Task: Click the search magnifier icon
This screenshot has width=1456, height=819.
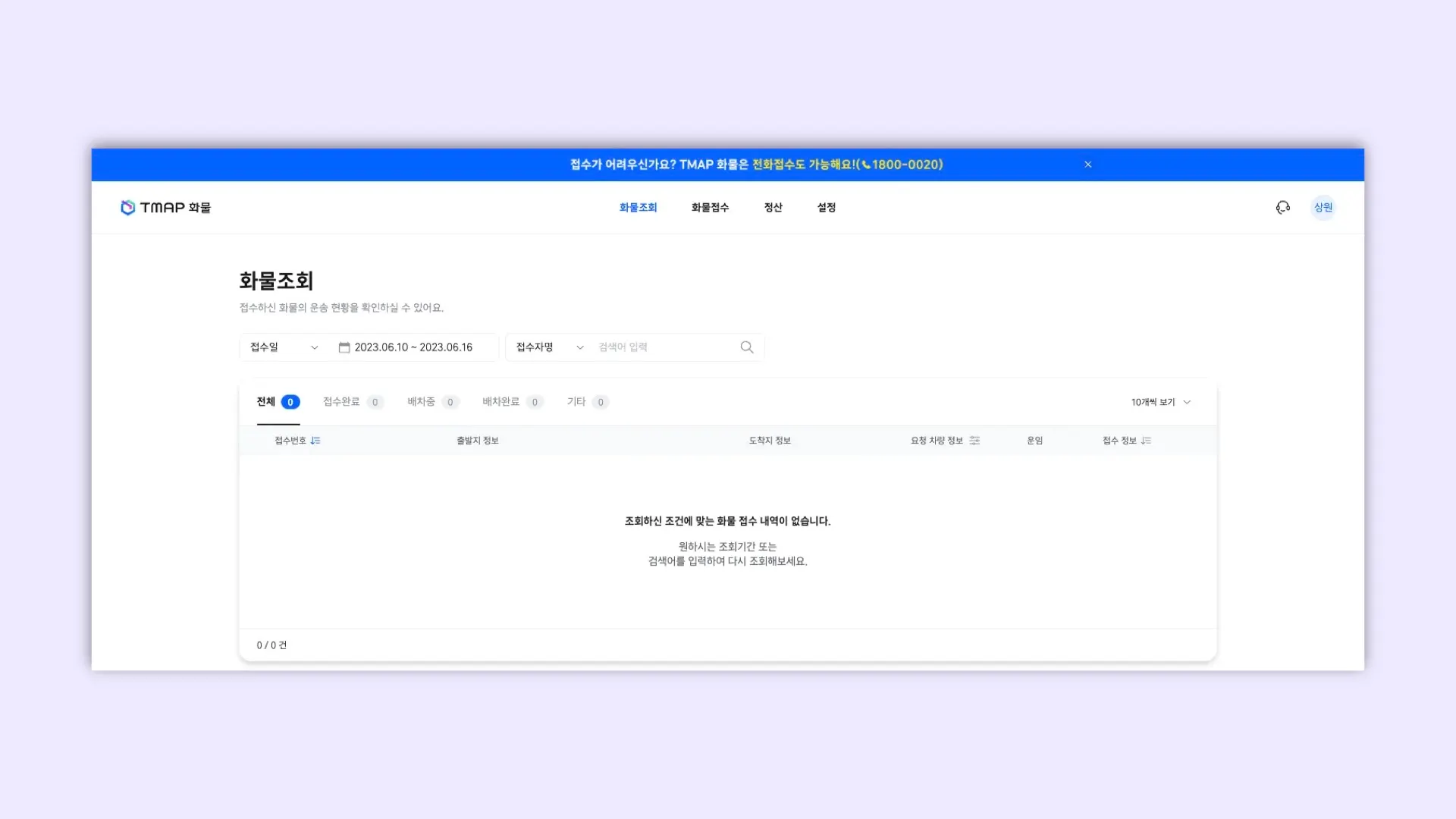Action: [x=747, y=347]
